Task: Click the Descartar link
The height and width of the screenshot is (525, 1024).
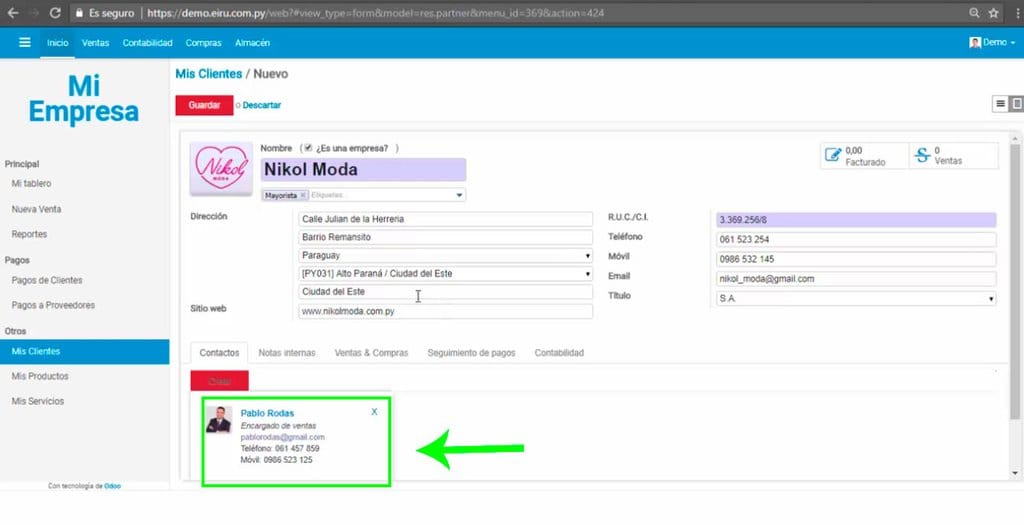Action: pos(262,105)
